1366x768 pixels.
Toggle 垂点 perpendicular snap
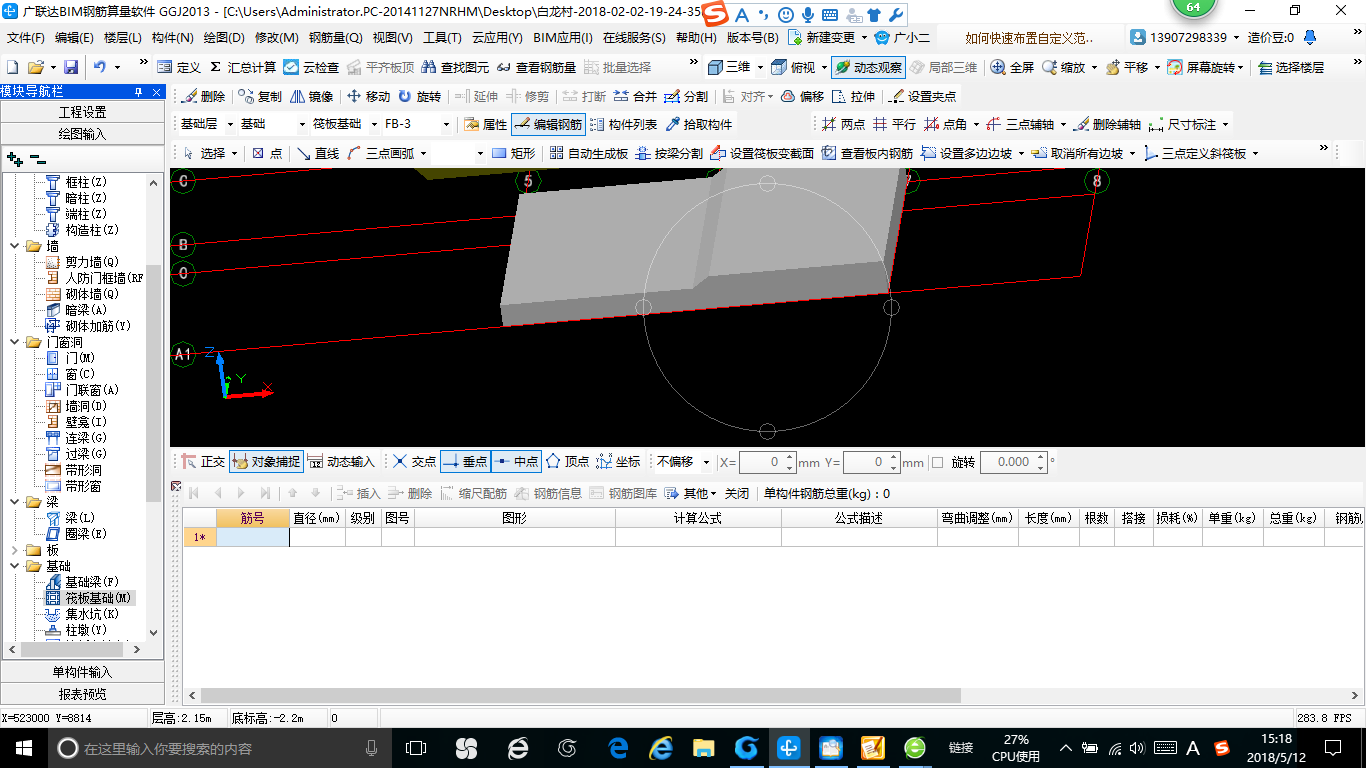465,462
